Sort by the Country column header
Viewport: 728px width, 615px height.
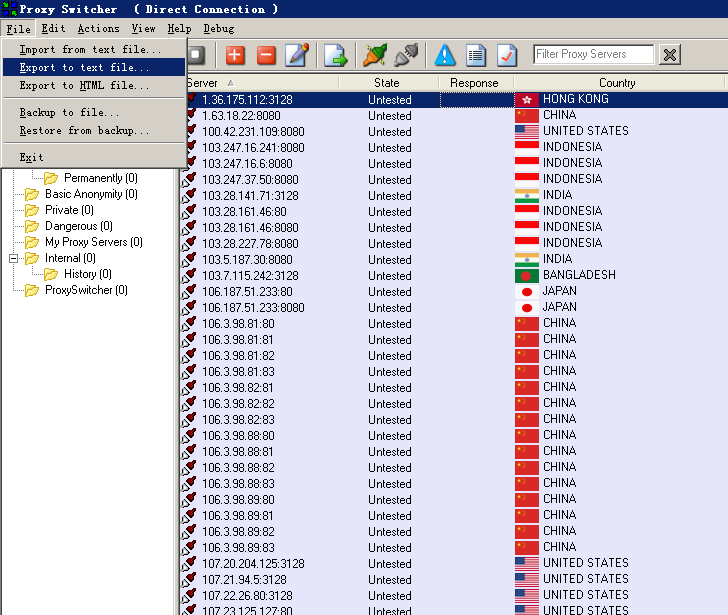pyautogui.click(x=617, y=83)
